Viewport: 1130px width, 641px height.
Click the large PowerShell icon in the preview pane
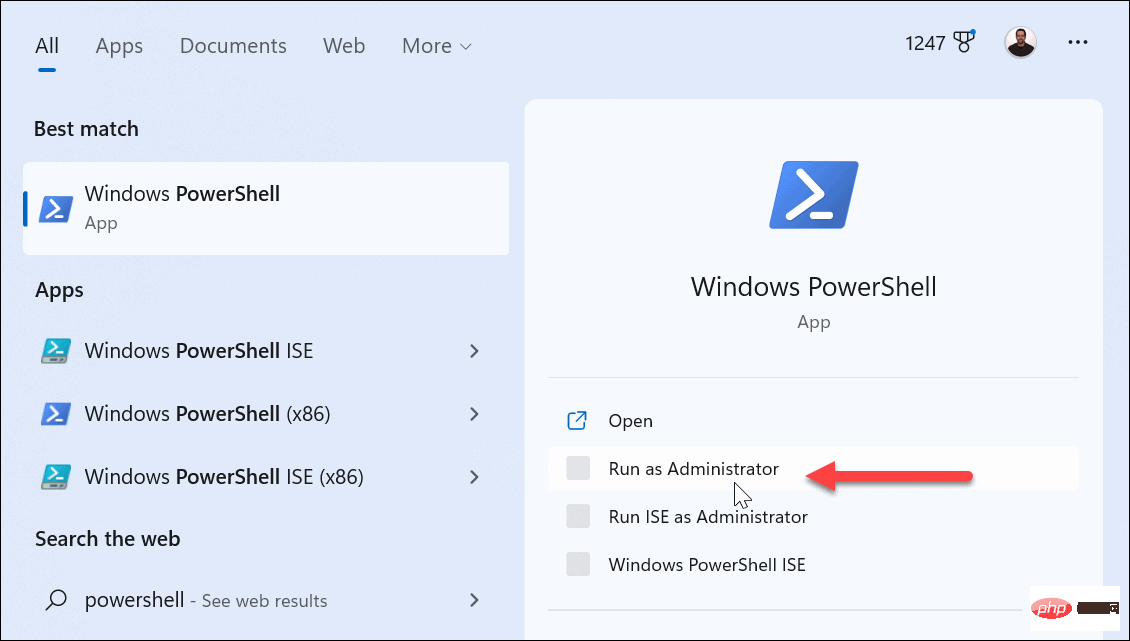[x=813, y=194]
